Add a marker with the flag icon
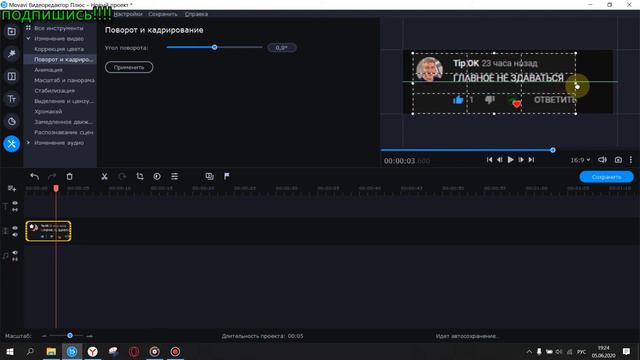The height and width of the screenshot is (360, 640). point(227,176)
